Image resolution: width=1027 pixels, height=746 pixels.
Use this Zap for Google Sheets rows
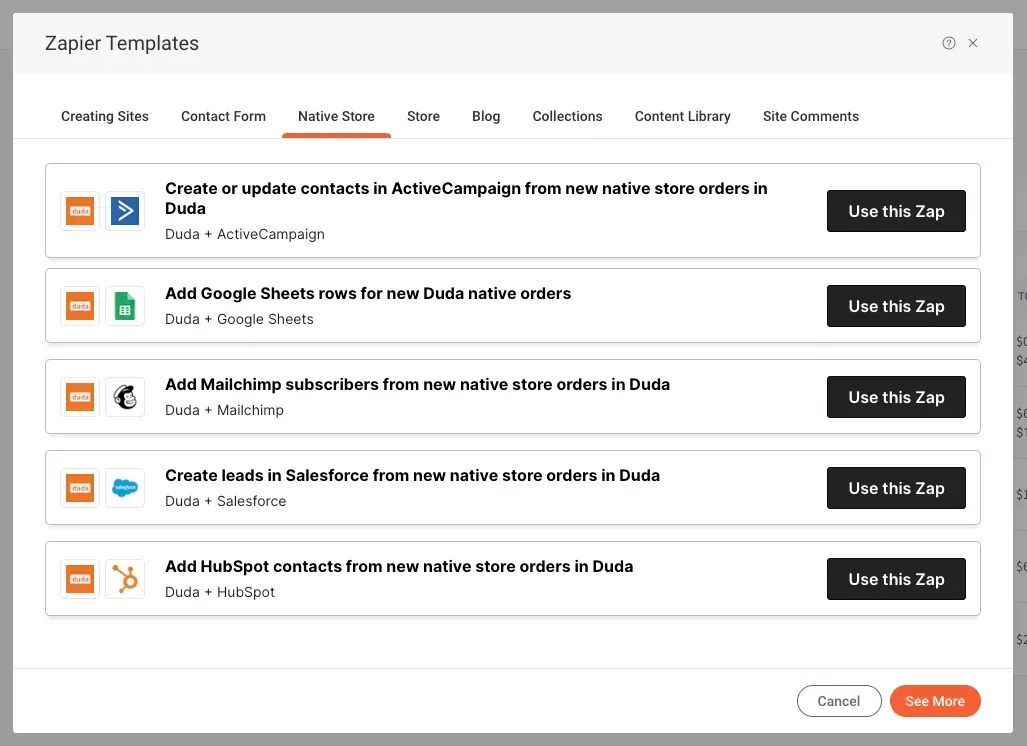coord(896,306)
